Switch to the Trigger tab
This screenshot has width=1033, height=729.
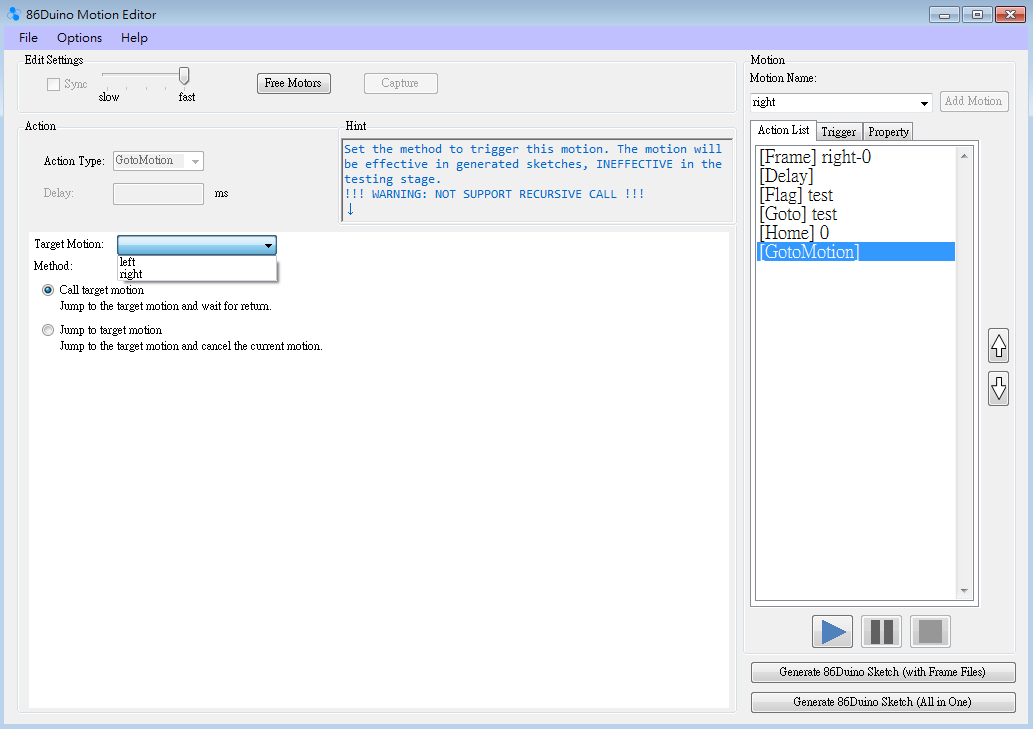[x=839, y=132]
